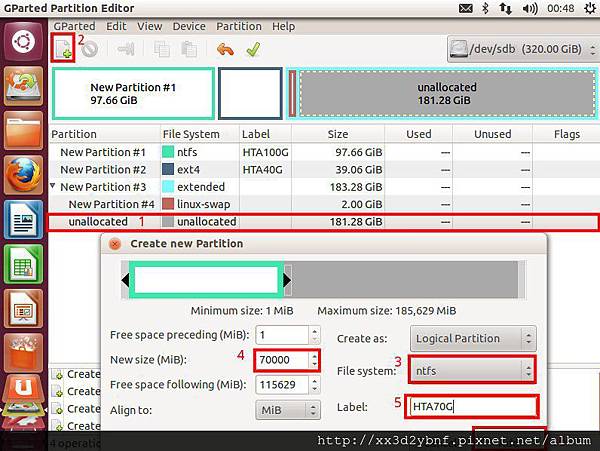
Task: Select New Partition #1 block in disk map
Action: click(x=133, y=94)
